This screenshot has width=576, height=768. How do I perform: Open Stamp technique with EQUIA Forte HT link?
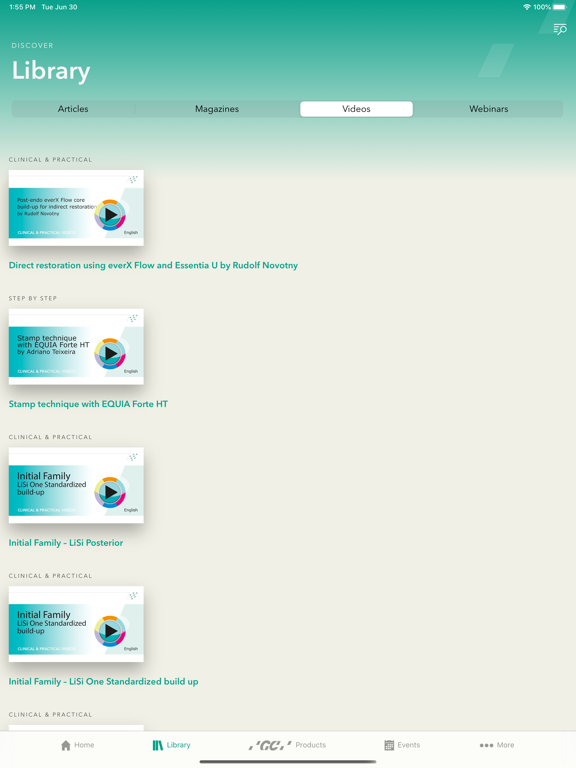click(x=88, y=404)
